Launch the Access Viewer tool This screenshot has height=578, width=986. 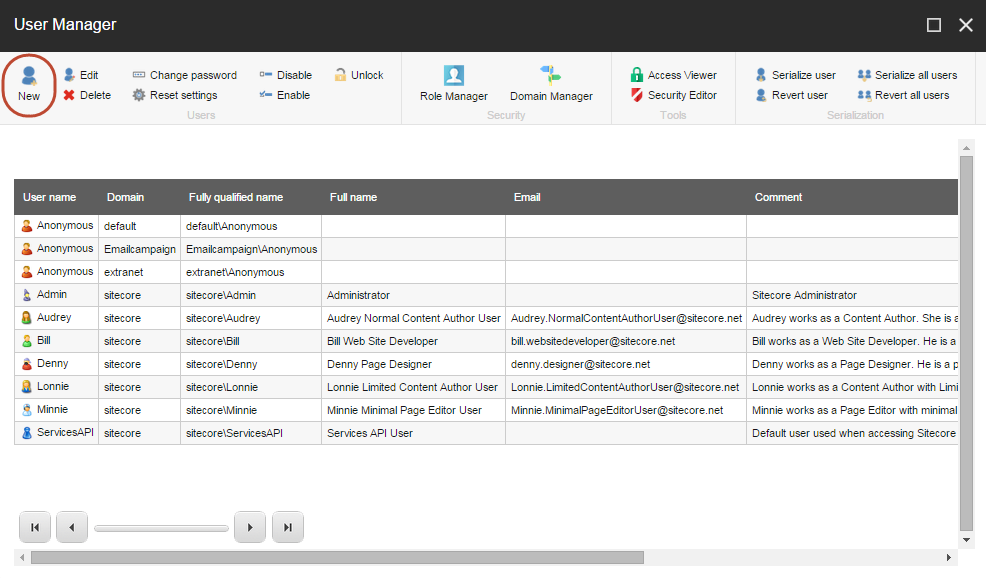[675, 74]
